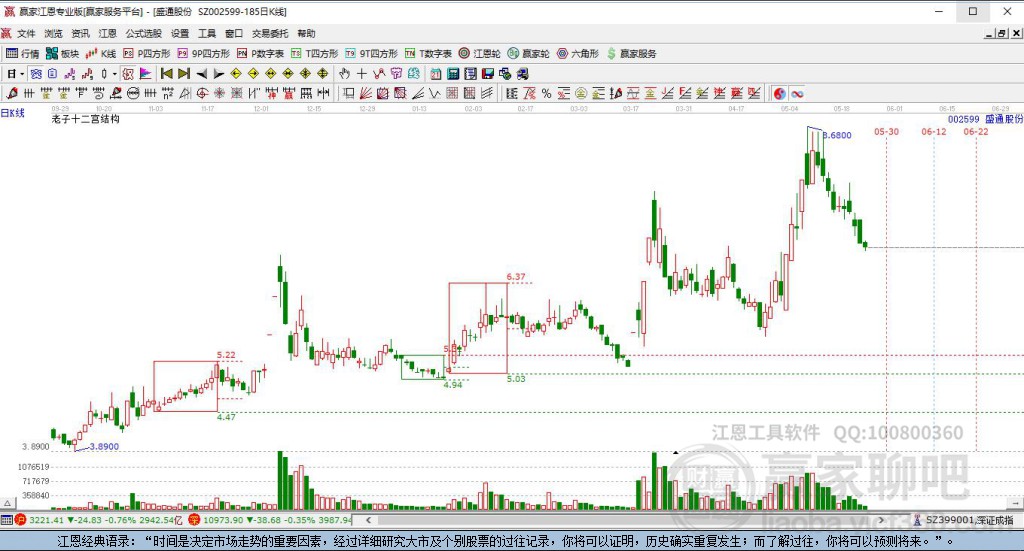Select the percent % tool icon

pyautogui.click(x=546, y=93)
